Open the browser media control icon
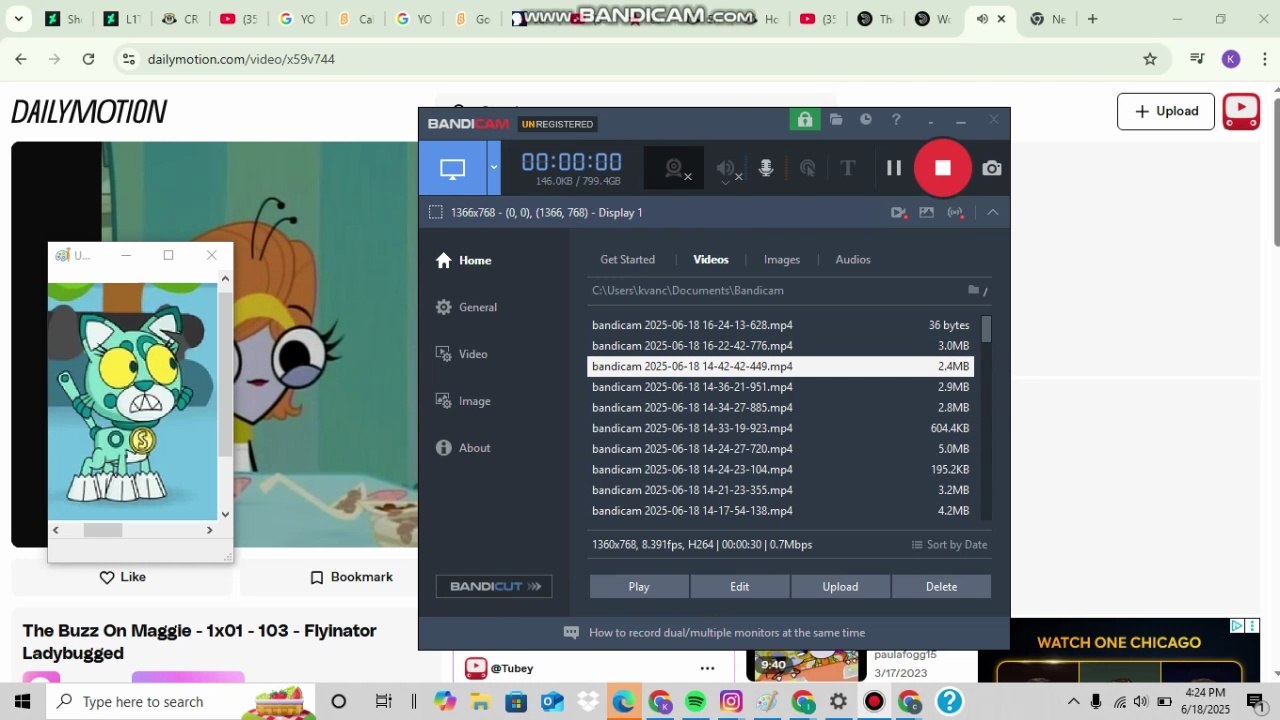The width and height of the screenshot is (1280, 720). pyautogui.click(x=1197, y=59)
